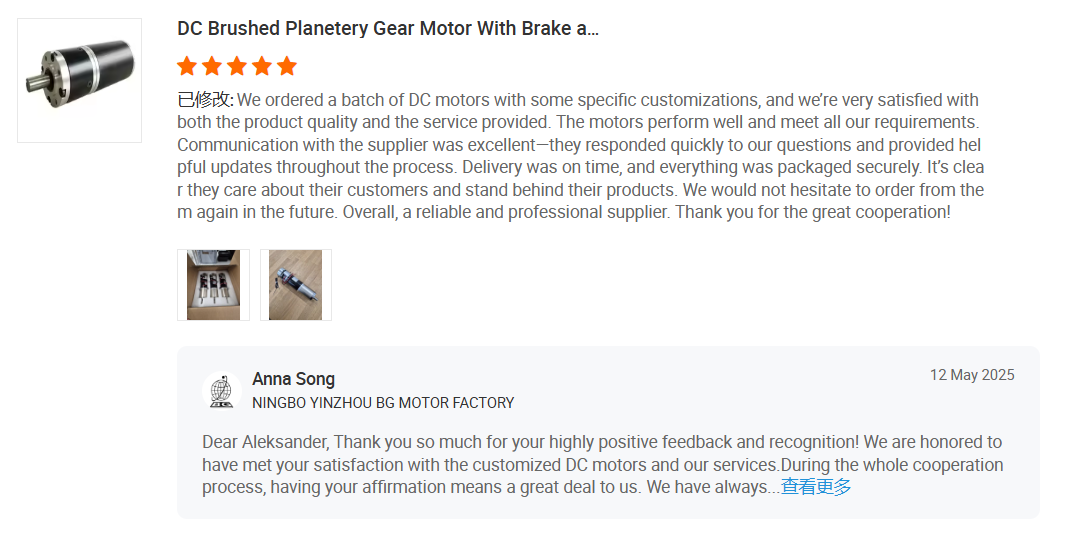The height and width of the screenshot is (536, 1077).
Task: Open Anna Song's profile name
Action: (x=293, y=379)
